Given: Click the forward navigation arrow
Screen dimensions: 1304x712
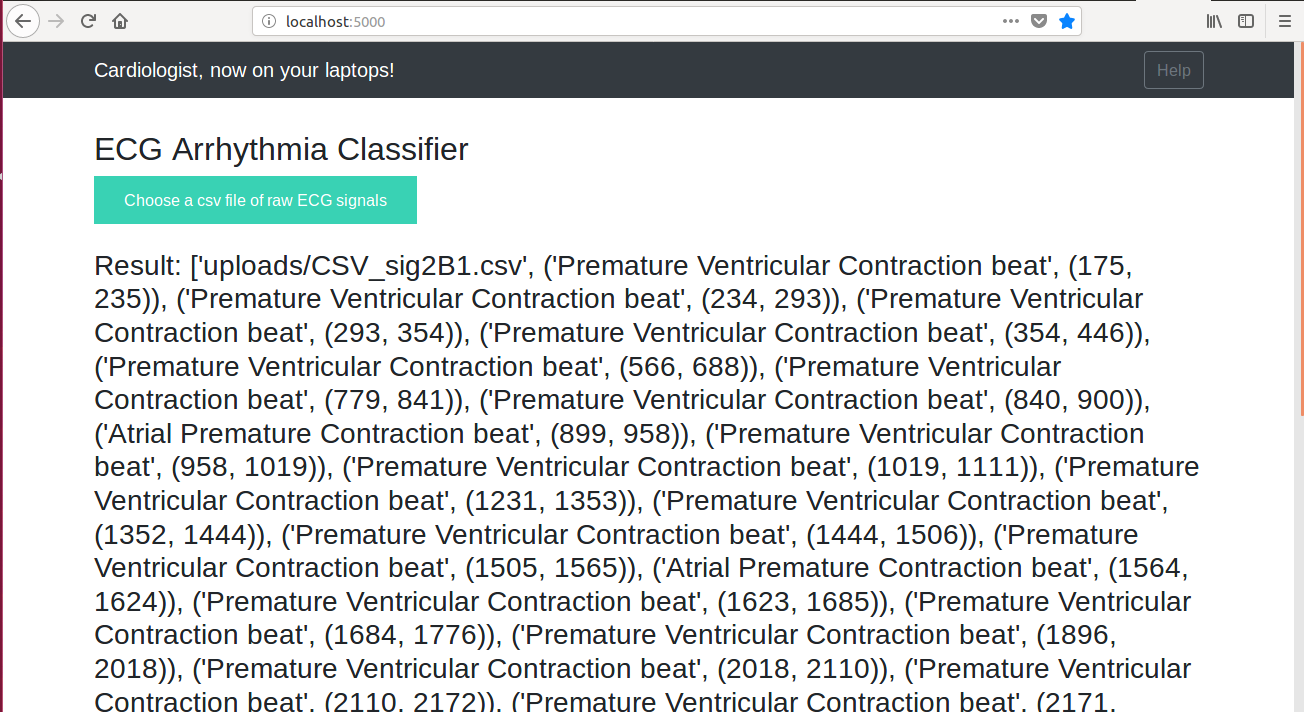Looking at the screenshot, I should click(x=56, y=21).
